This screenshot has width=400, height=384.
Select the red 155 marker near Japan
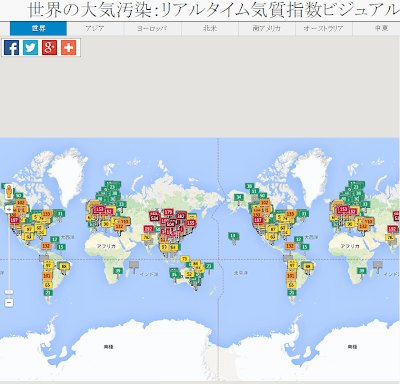pyautogui.click(x=191, y=223)
